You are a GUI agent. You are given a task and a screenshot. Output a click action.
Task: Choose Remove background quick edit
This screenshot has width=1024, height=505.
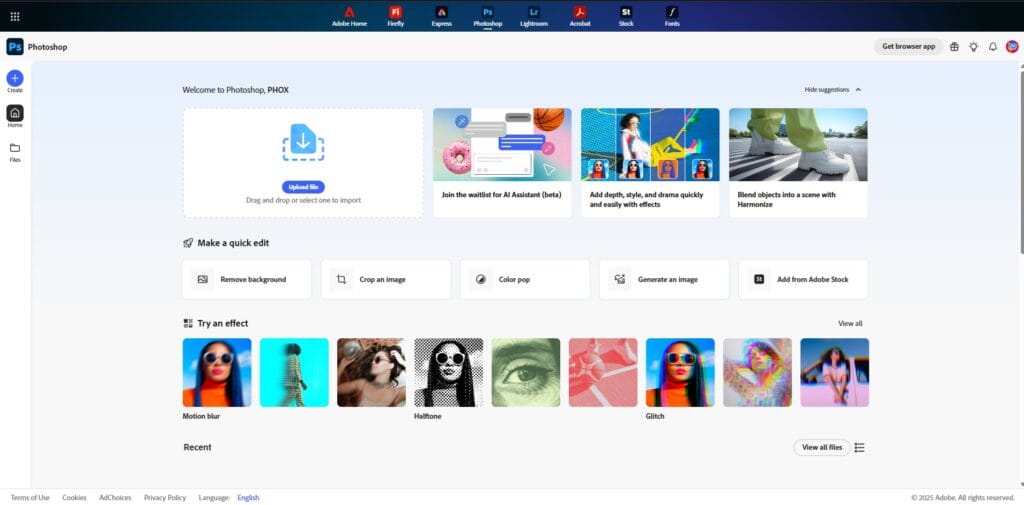click(x=247, y=279)
